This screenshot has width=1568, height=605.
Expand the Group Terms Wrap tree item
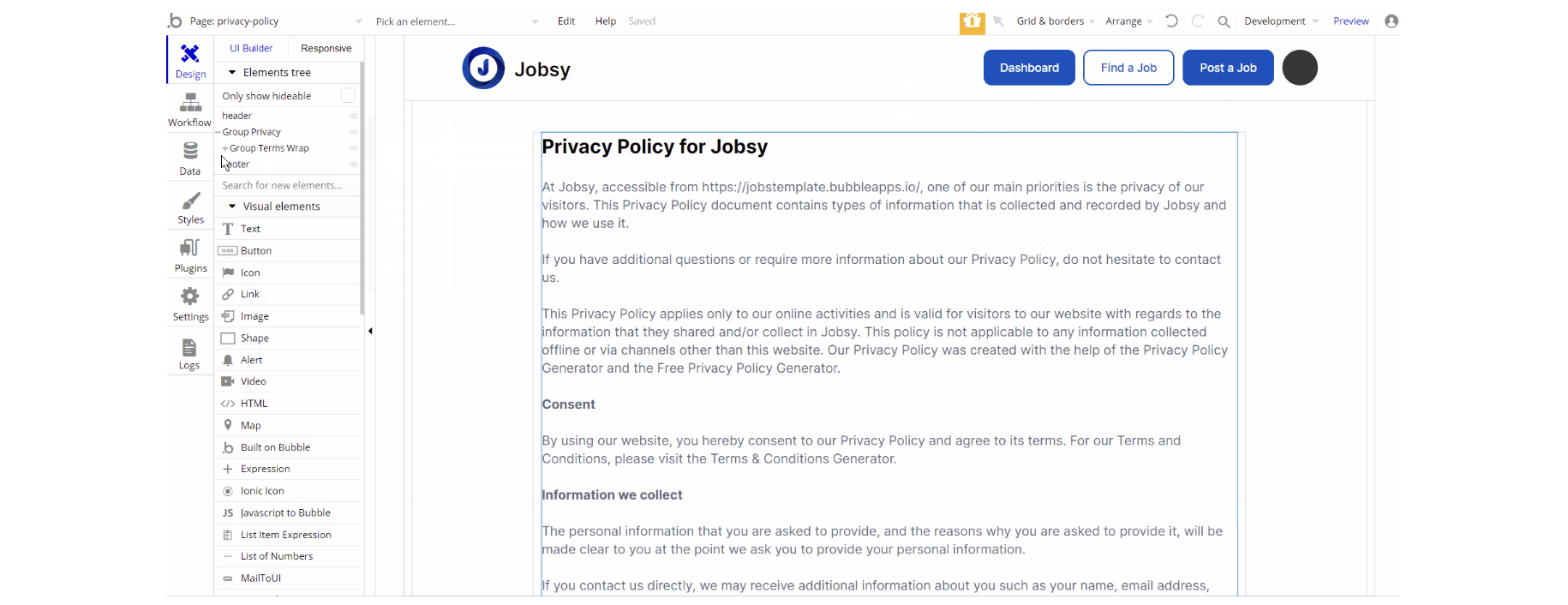click(225, 148)
